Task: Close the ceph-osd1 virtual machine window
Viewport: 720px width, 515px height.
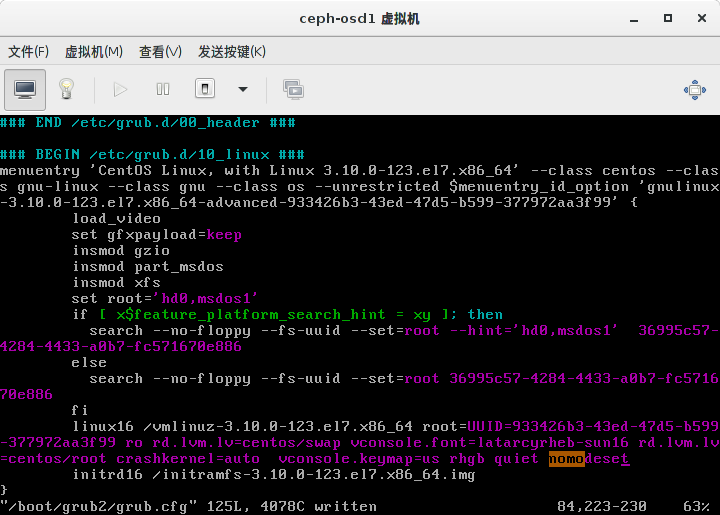Action: [702, 18]
